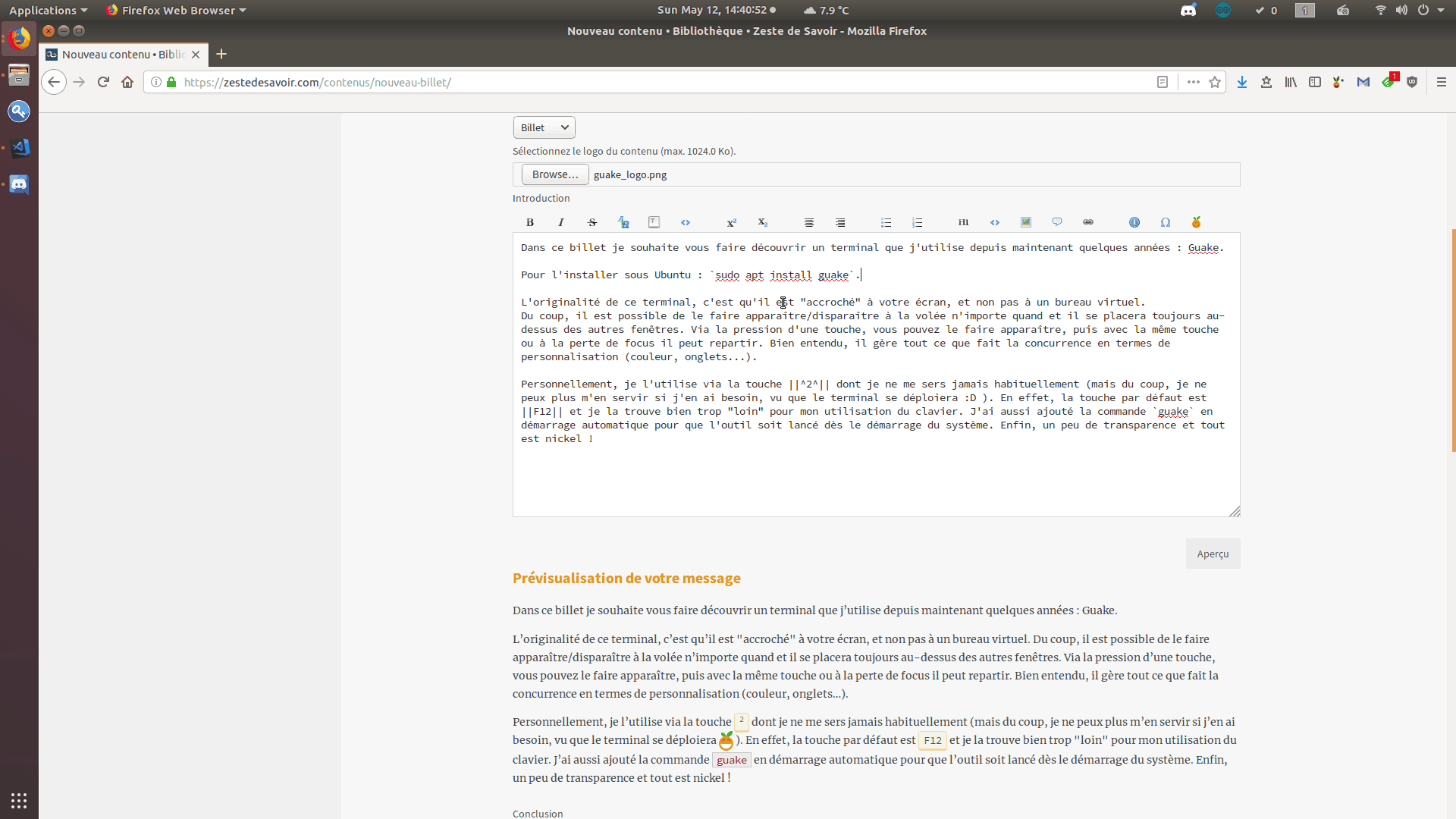Click the Browse... file button
The height and width of the screenshot is (819, 1456).
[x=554, y=174]
